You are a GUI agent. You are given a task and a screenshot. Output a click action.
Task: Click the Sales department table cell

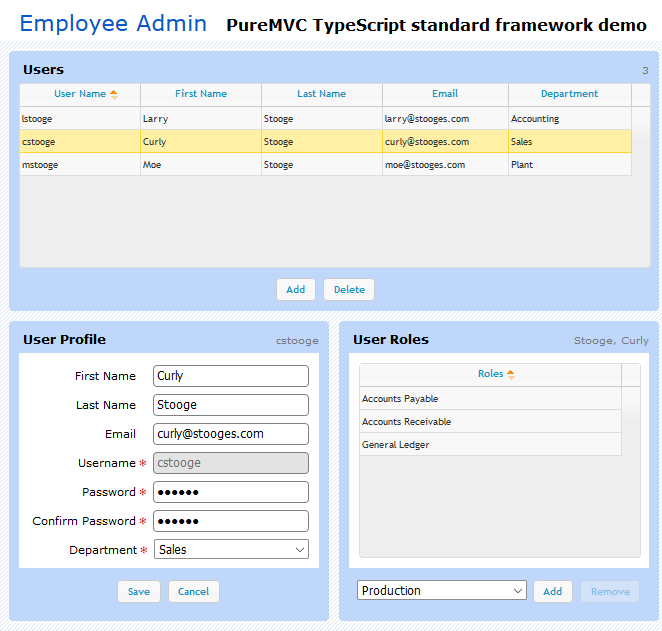(570, 142)
